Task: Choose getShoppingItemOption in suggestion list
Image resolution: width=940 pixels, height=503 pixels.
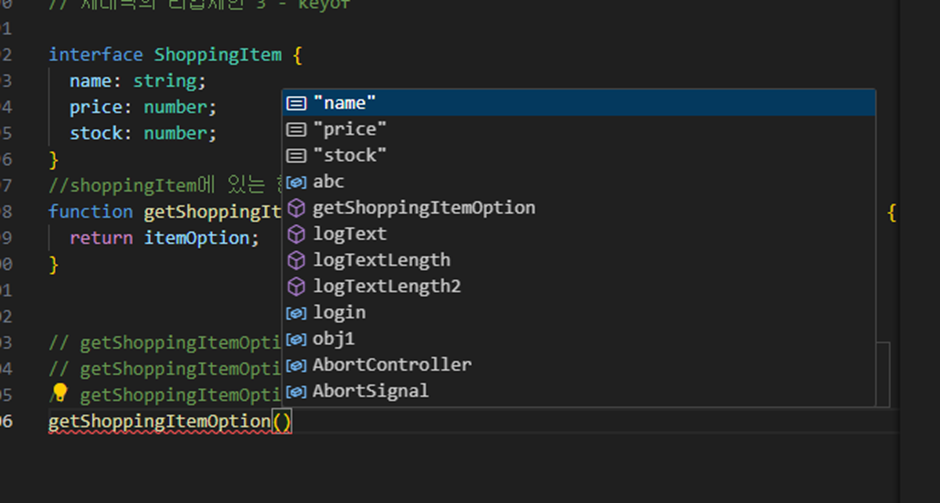Action: point(579,208)
